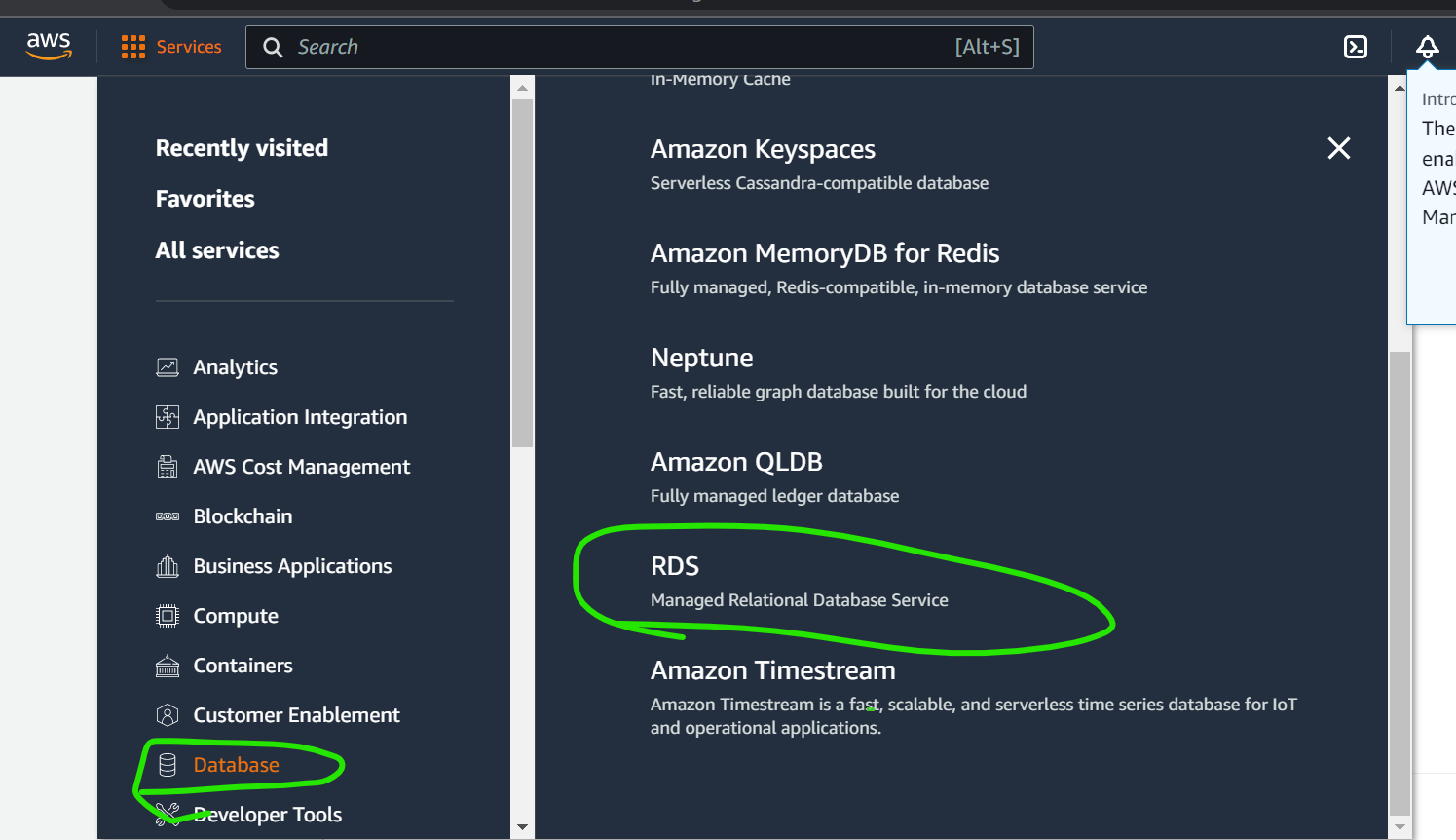The image size is (1456, 840).
Task: Open the Services menu
Action: (171, 46)
